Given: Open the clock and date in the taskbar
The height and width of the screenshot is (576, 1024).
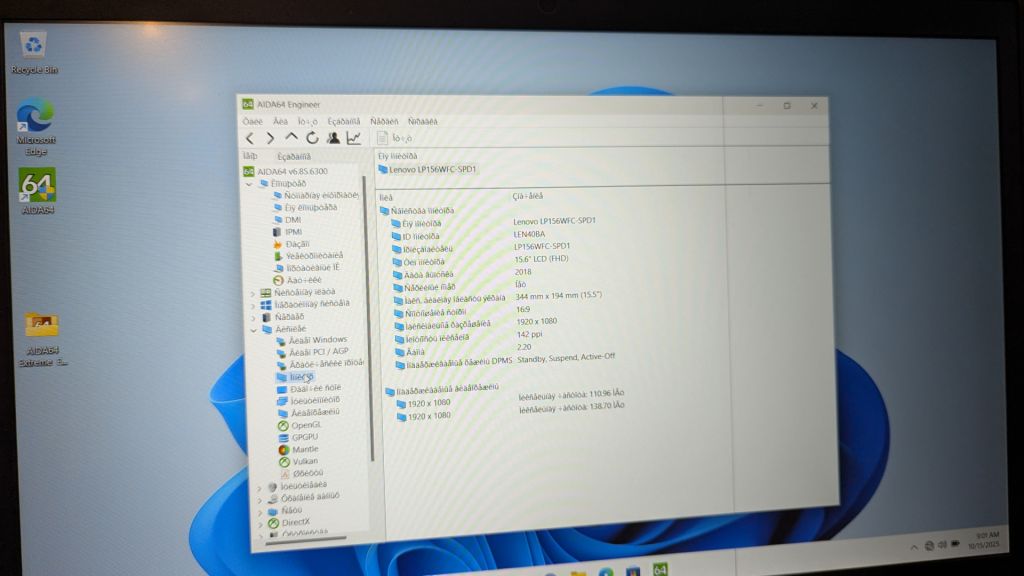Looking at the screenshot, I should click(x=984, y=540).
